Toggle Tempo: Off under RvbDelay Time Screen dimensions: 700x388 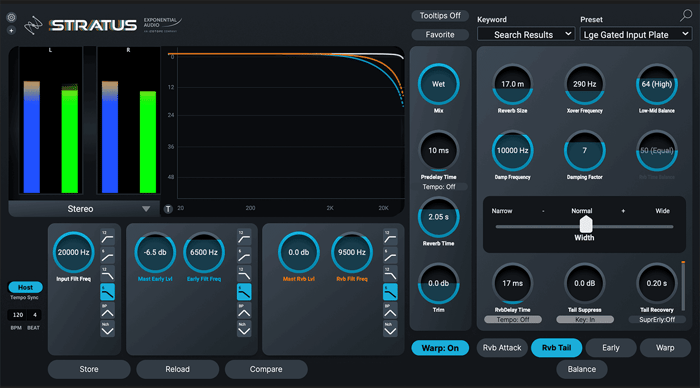click(513, 320)
